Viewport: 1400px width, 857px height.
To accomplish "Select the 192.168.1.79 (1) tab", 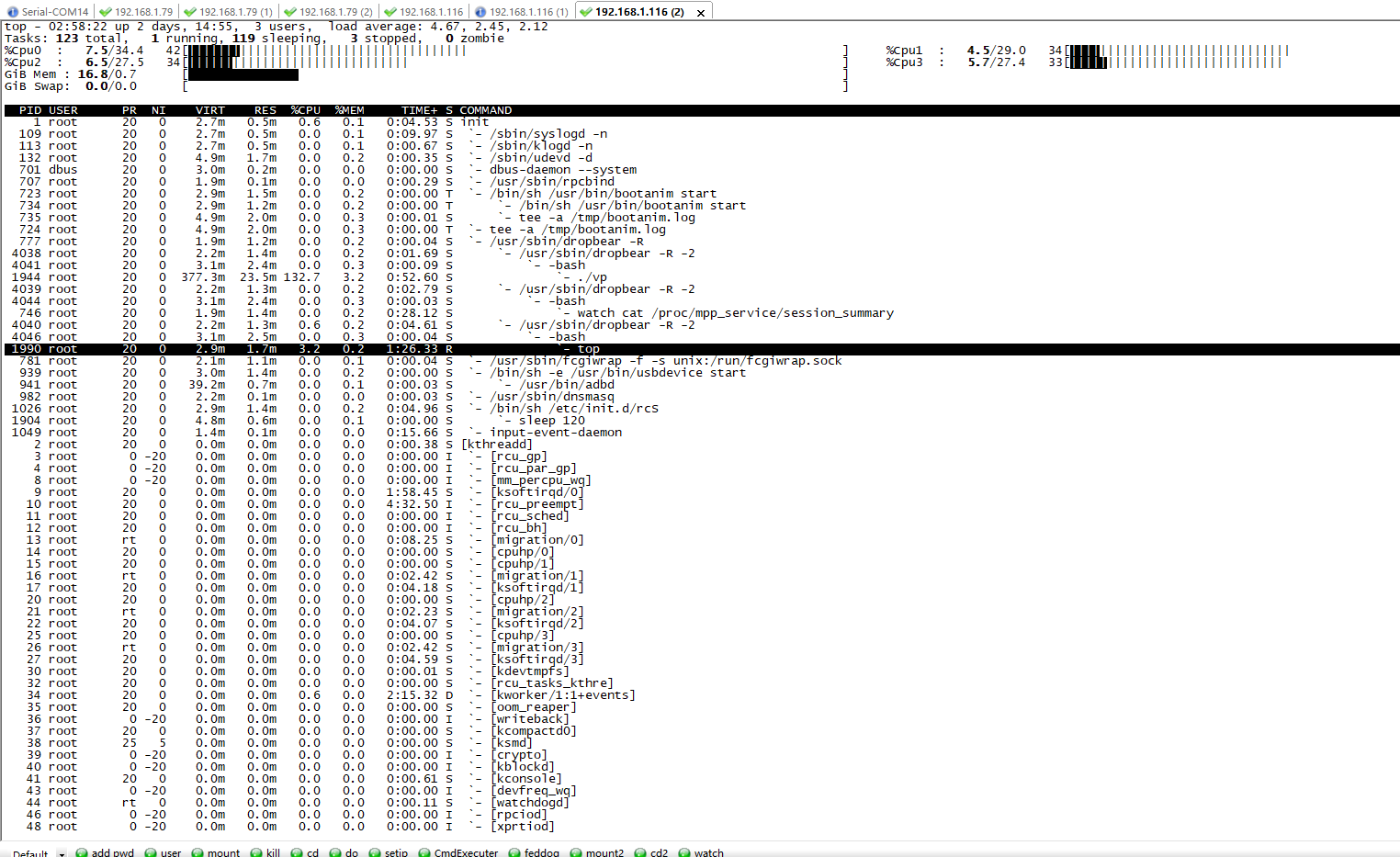I will (x=228, y=12).
